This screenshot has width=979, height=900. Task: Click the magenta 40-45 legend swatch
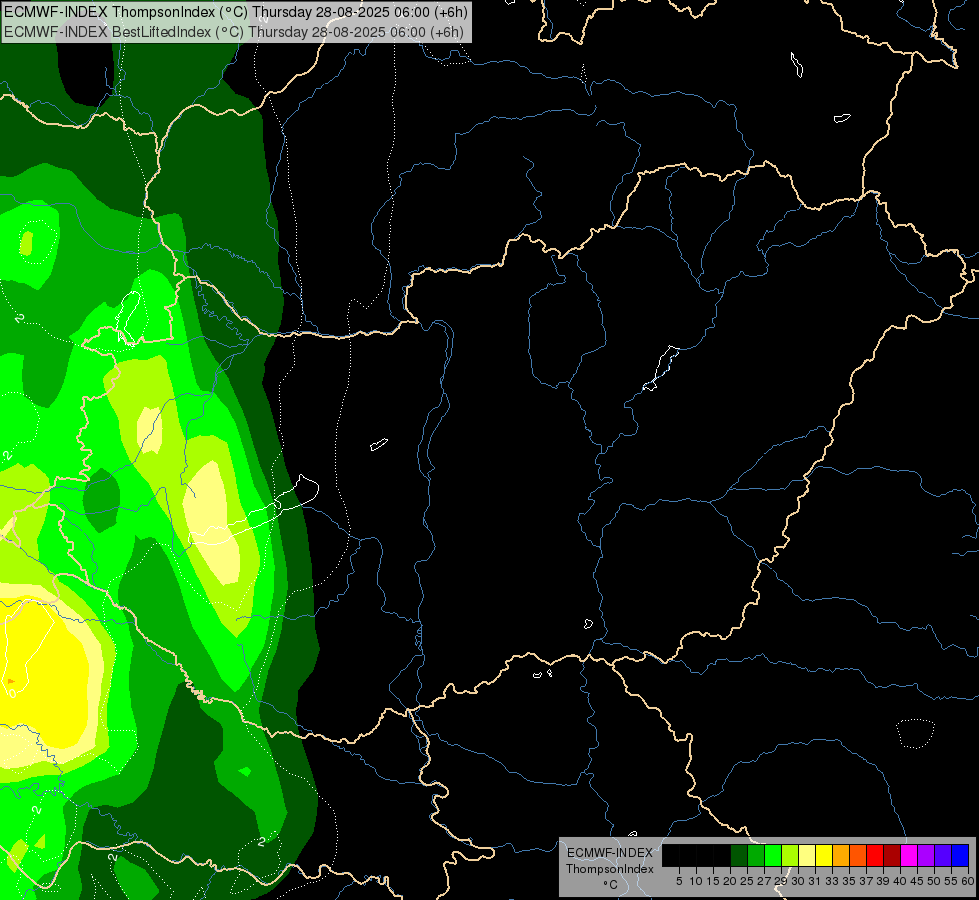(909, 855)
